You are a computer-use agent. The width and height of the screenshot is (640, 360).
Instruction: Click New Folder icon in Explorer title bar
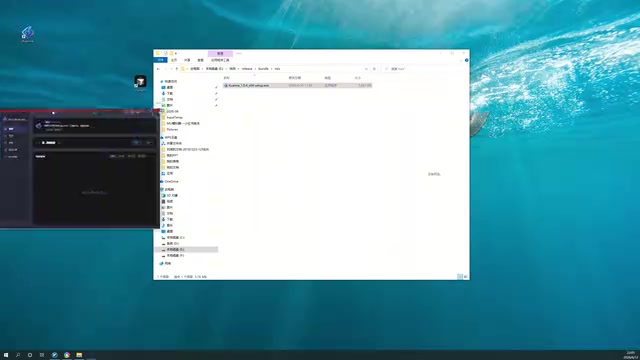[172, 53]
